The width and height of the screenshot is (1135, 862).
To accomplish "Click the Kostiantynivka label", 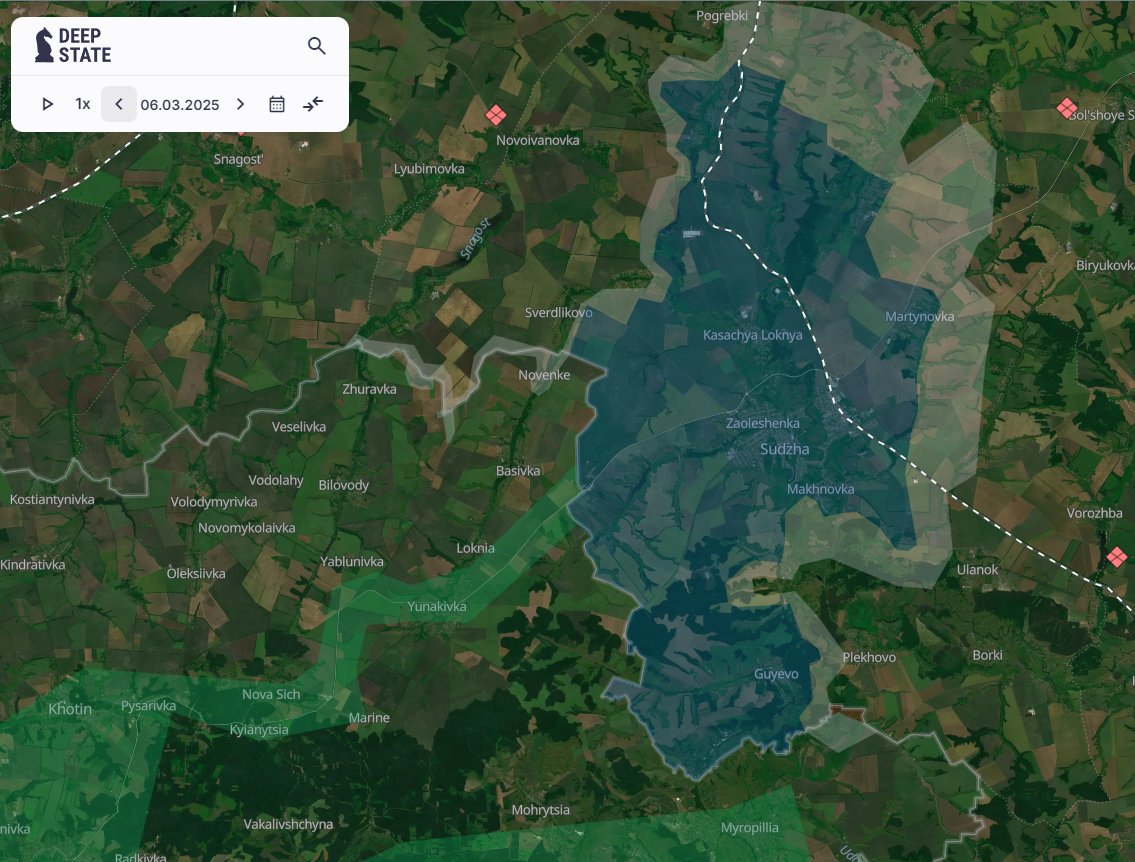I will [x=52, y=500].
